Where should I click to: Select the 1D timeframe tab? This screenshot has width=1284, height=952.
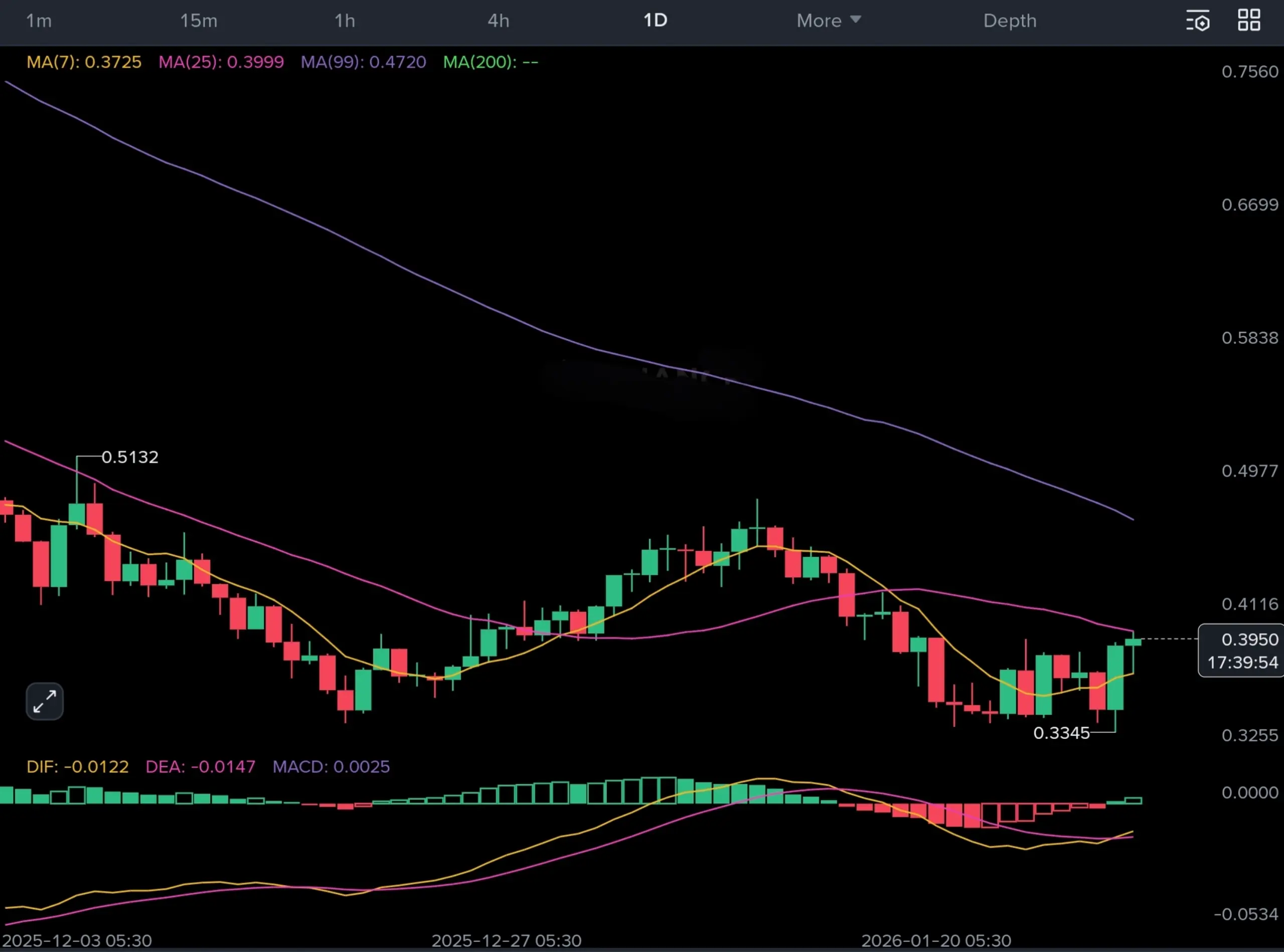(x=655, y=21)
